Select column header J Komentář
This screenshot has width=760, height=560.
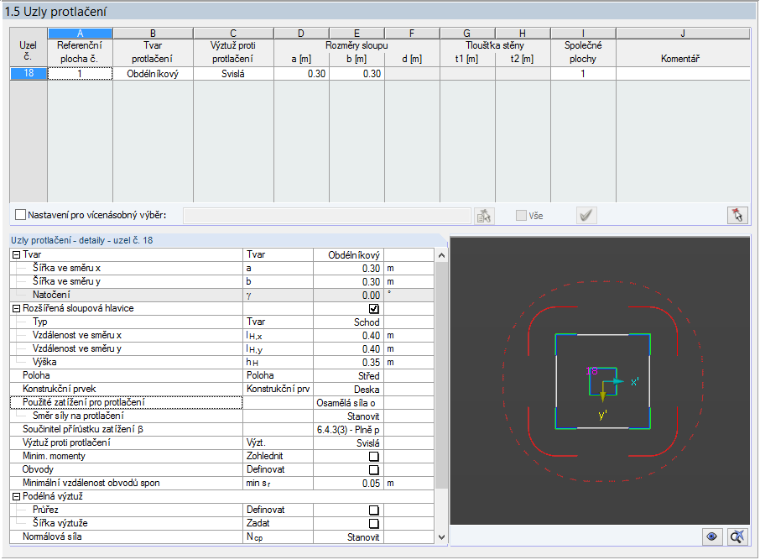pos(682,33)
